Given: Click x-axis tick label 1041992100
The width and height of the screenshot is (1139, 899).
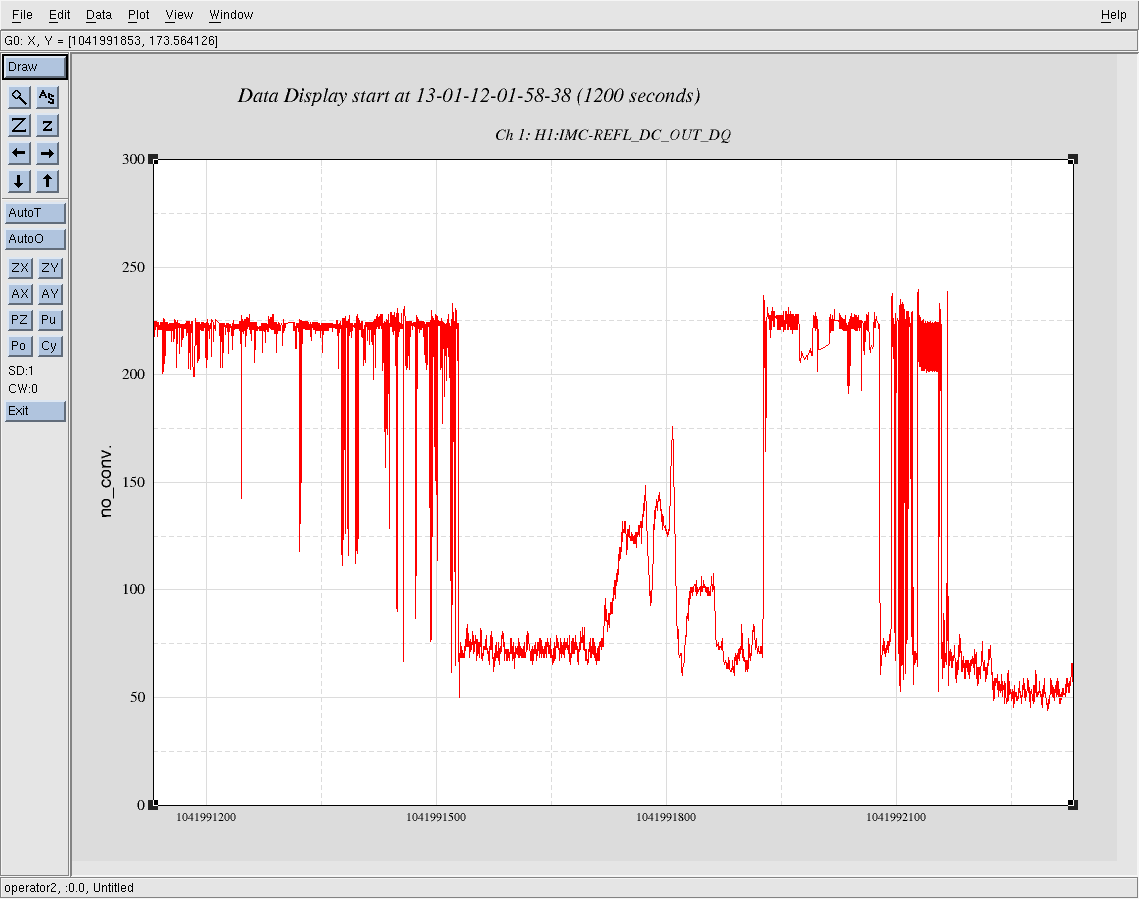Looking at the screenshot, I should pyautogui.click(x=896, y=818).
